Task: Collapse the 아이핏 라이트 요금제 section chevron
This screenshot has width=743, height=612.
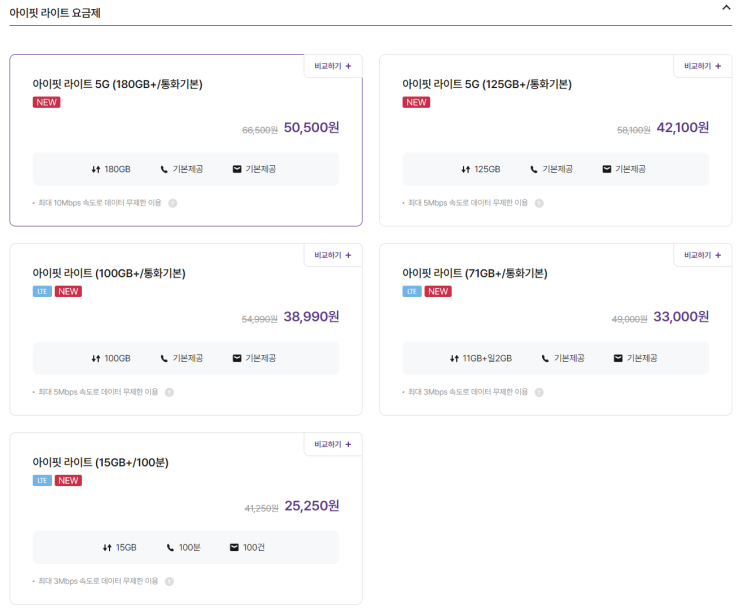Action: tap(726, 7)
